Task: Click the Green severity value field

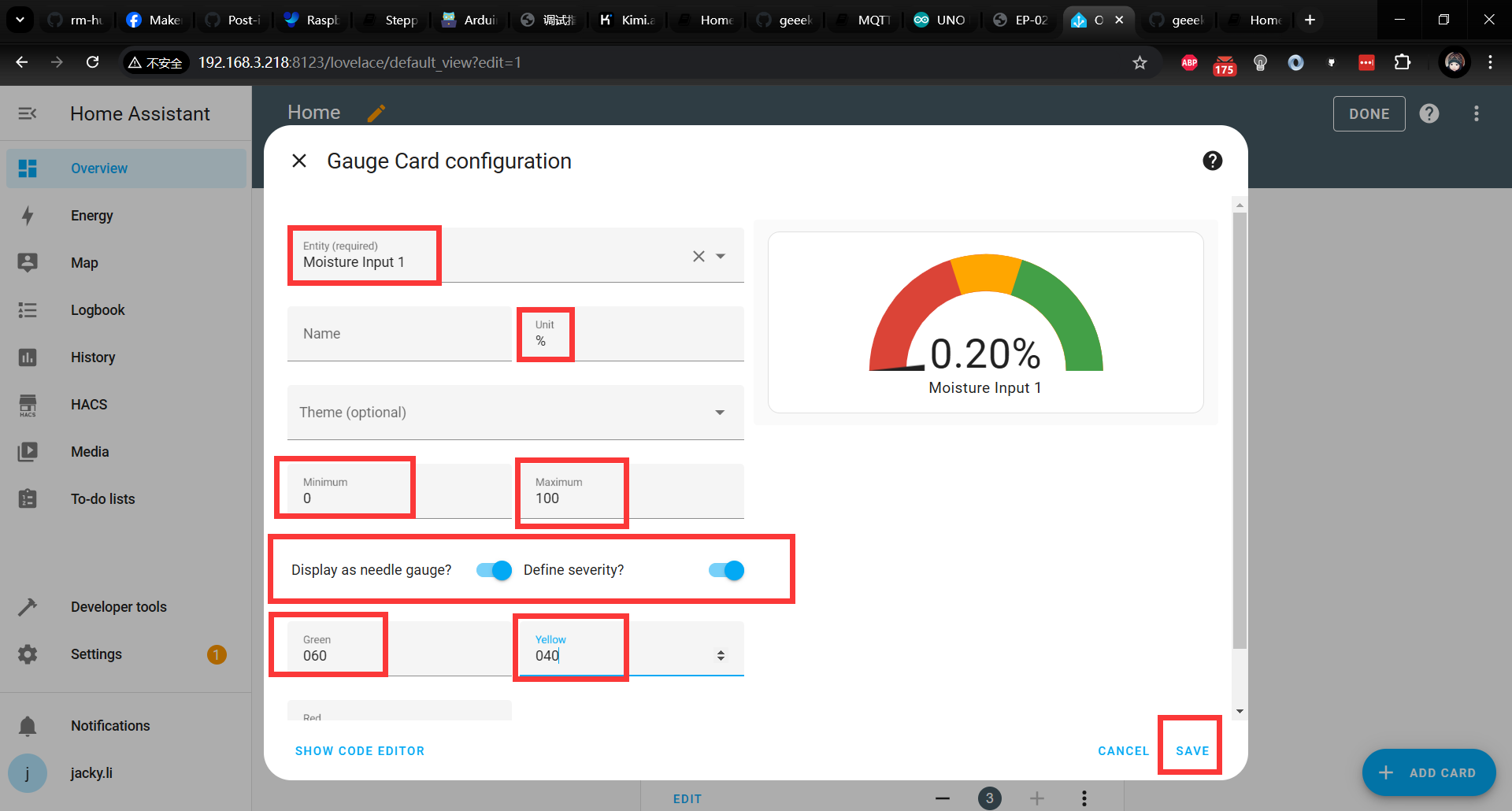Action: (399, 649)
